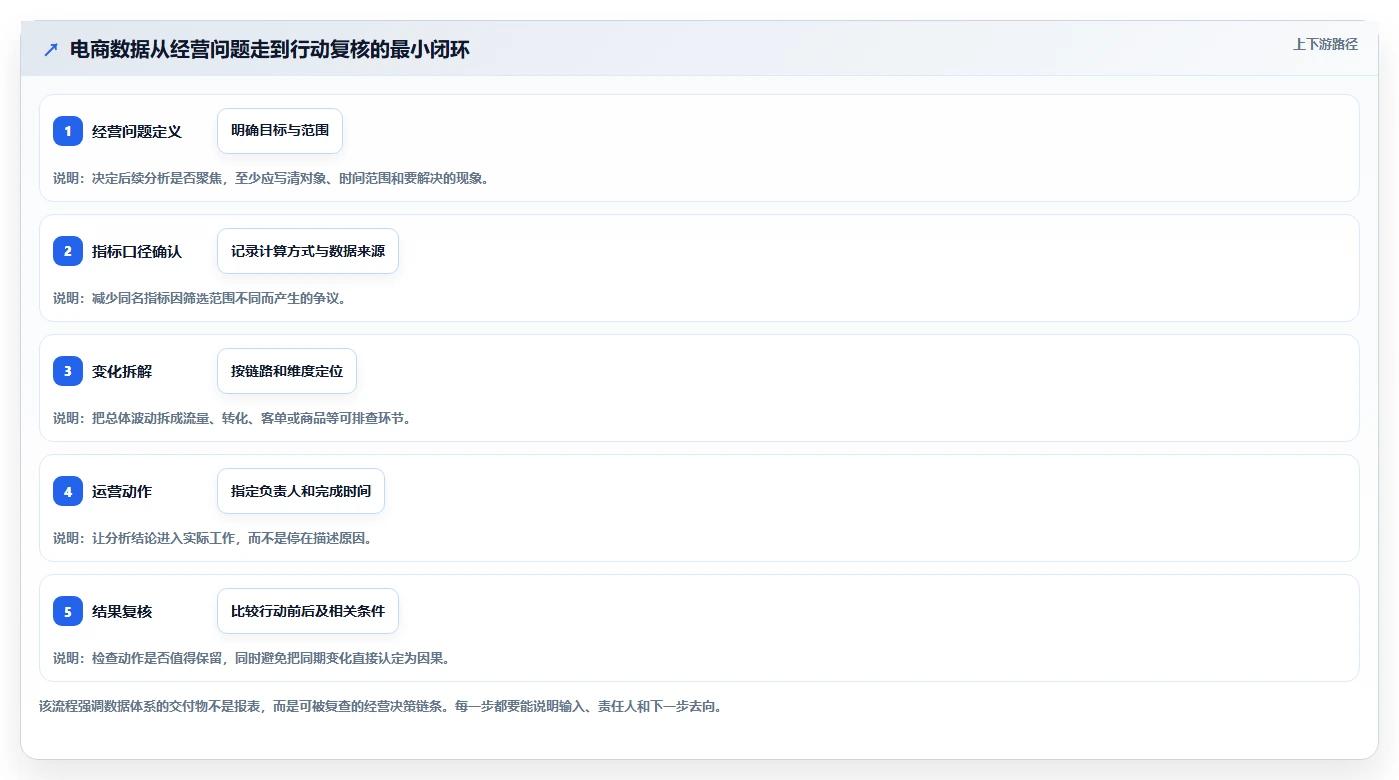Click the 结果复核 step title
This screenshot has height=780, width=1399.
(x=122, y=611)
